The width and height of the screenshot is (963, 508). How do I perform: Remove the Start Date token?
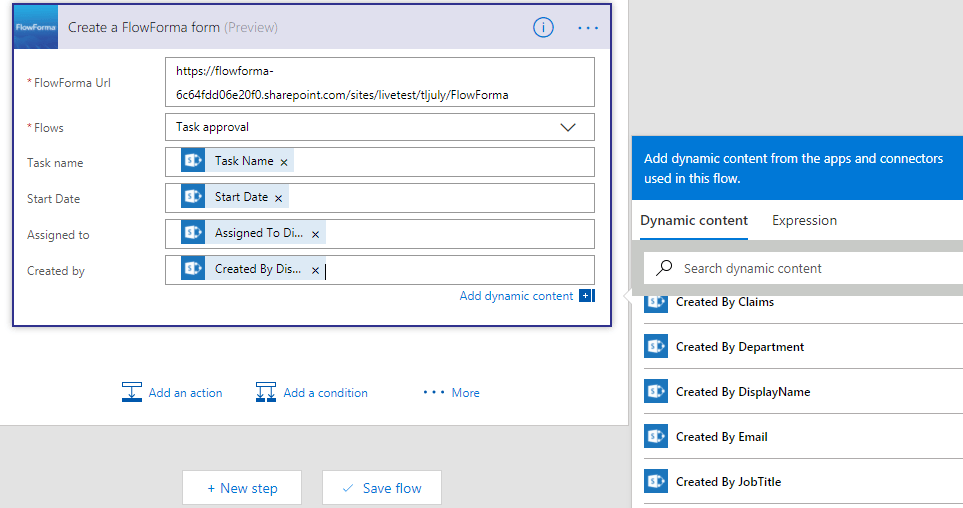[278, 198]
